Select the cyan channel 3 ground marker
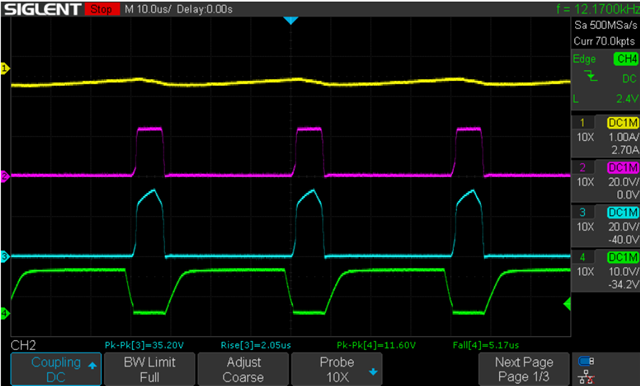Screen dimensions: 640x386 [x=4, y=257]
